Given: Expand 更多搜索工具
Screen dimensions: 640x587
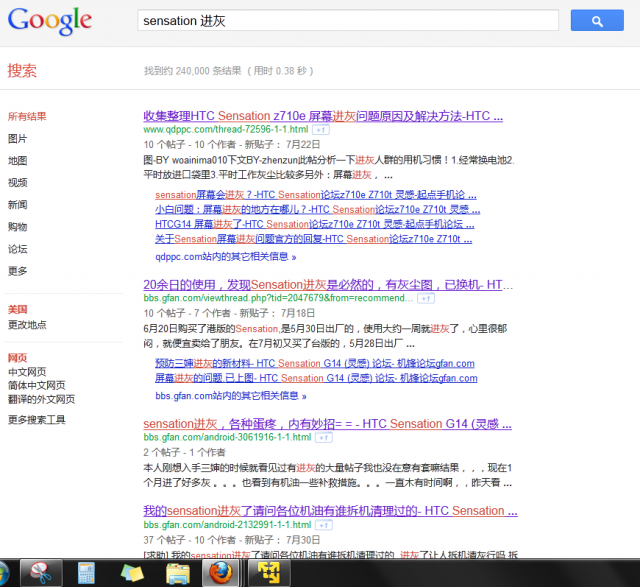Looking at the screenshot, I should point(36,420).
